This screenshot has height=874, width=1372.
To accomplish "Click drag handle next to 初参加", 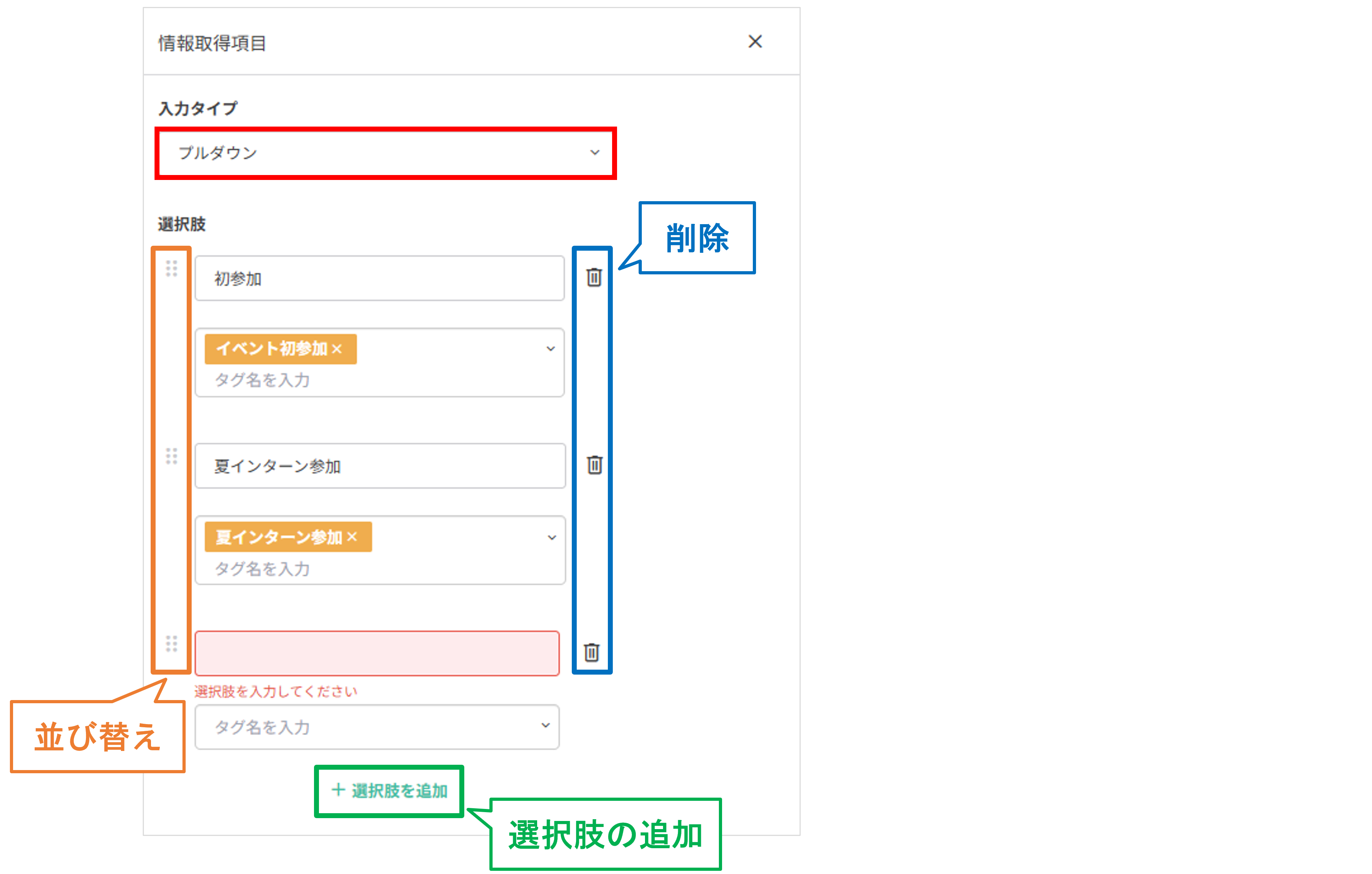I will (x=171, y=268).
